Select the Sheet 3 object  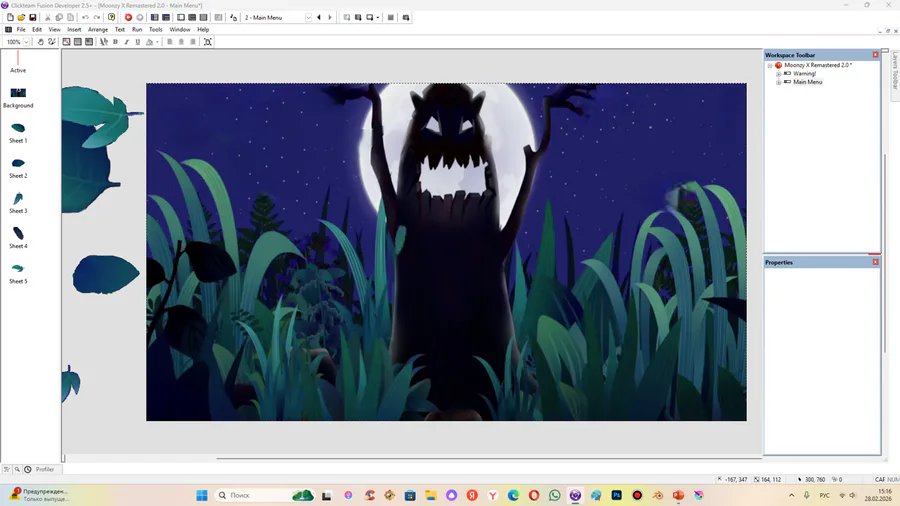pyautogui.click(x=18, y=203)
